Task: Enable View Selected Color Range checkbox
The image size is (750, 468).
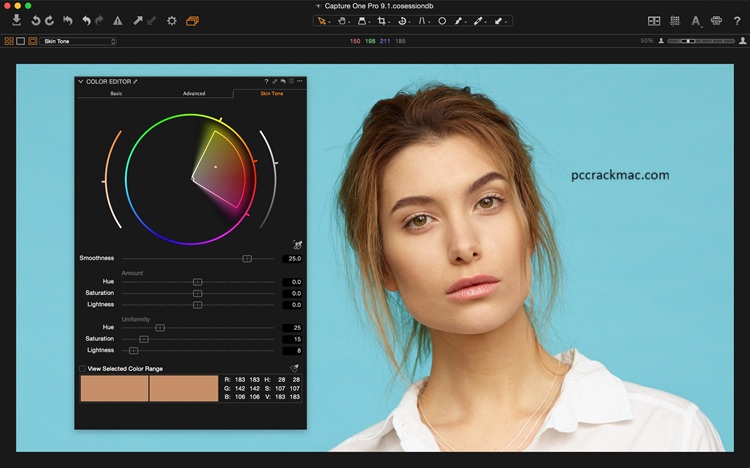Action: pos(82,368)
